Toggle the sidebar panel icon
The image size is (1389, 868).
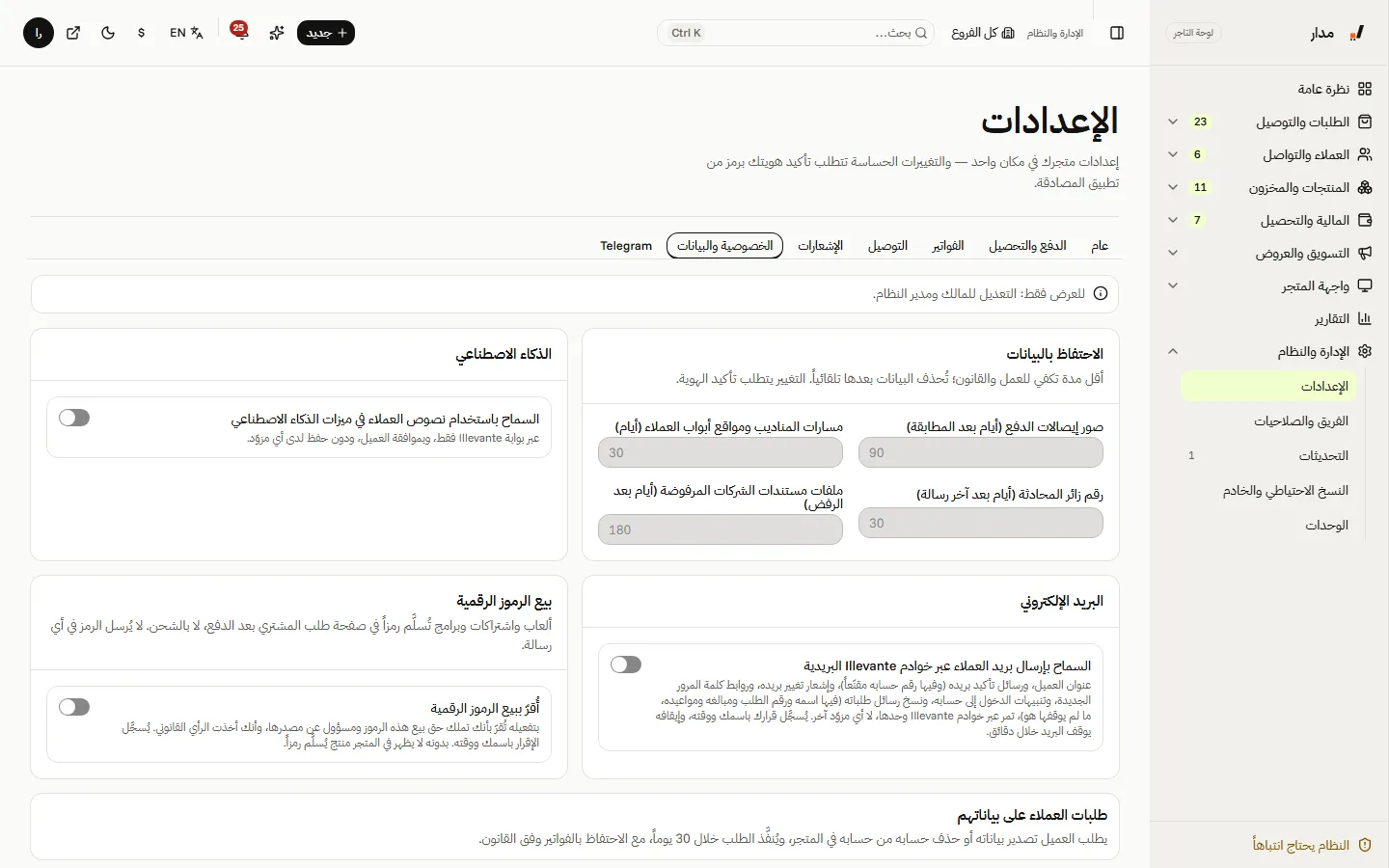click(x=1117, y=33)
